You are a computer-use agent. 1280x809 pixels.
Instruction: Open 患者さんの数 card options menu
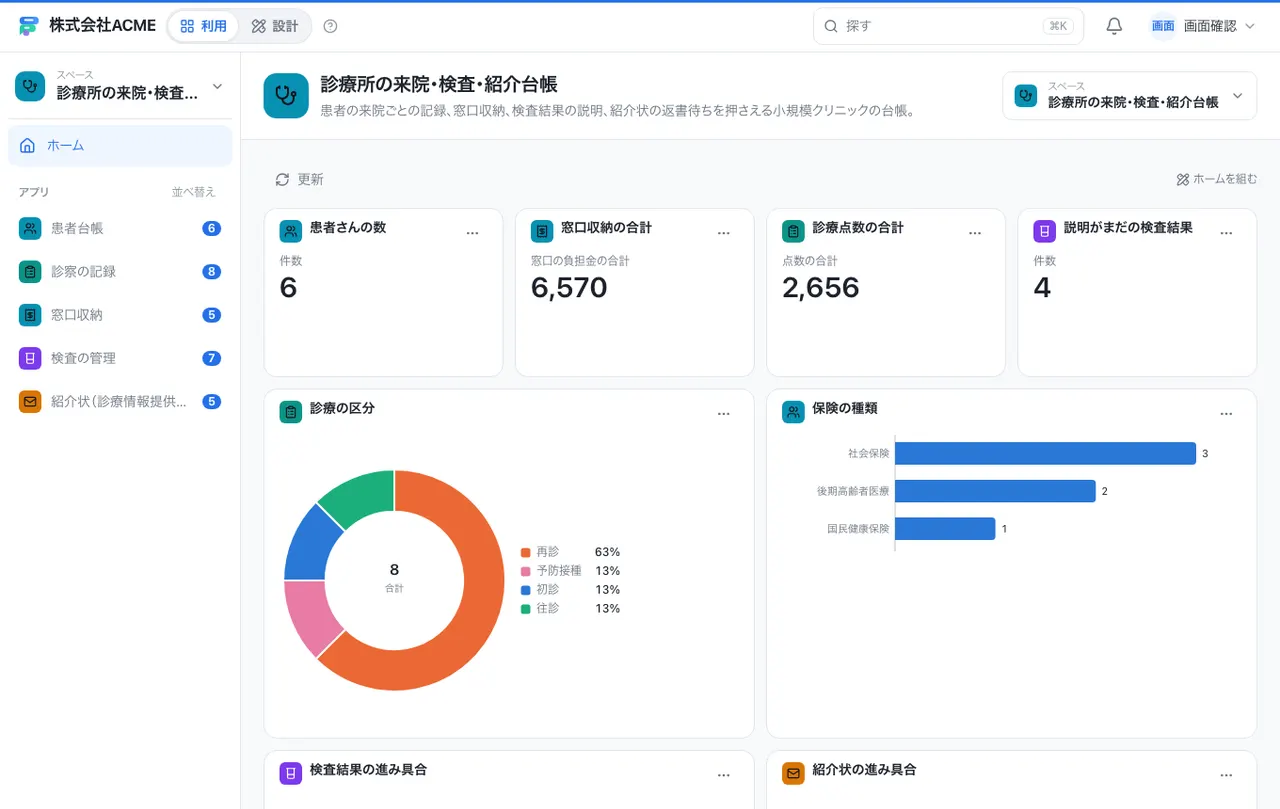pyautogui.click(x=473, y=233)
